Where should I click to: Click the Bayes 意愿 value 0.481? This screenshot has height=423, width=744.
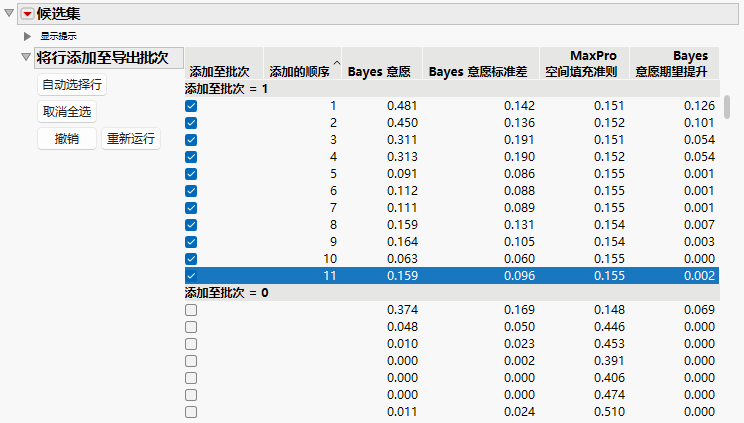tap(402, 106)
